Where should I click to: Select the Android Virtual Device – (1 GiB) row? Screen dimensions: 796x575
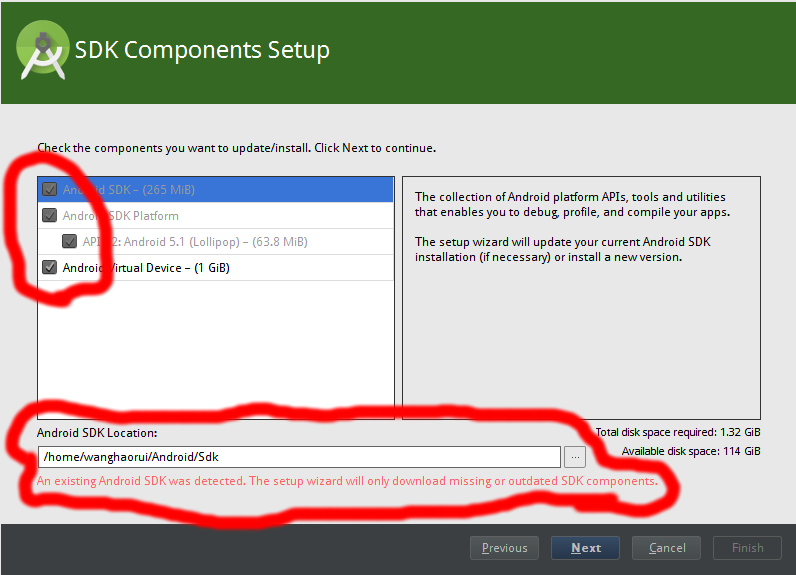point(216,267)
